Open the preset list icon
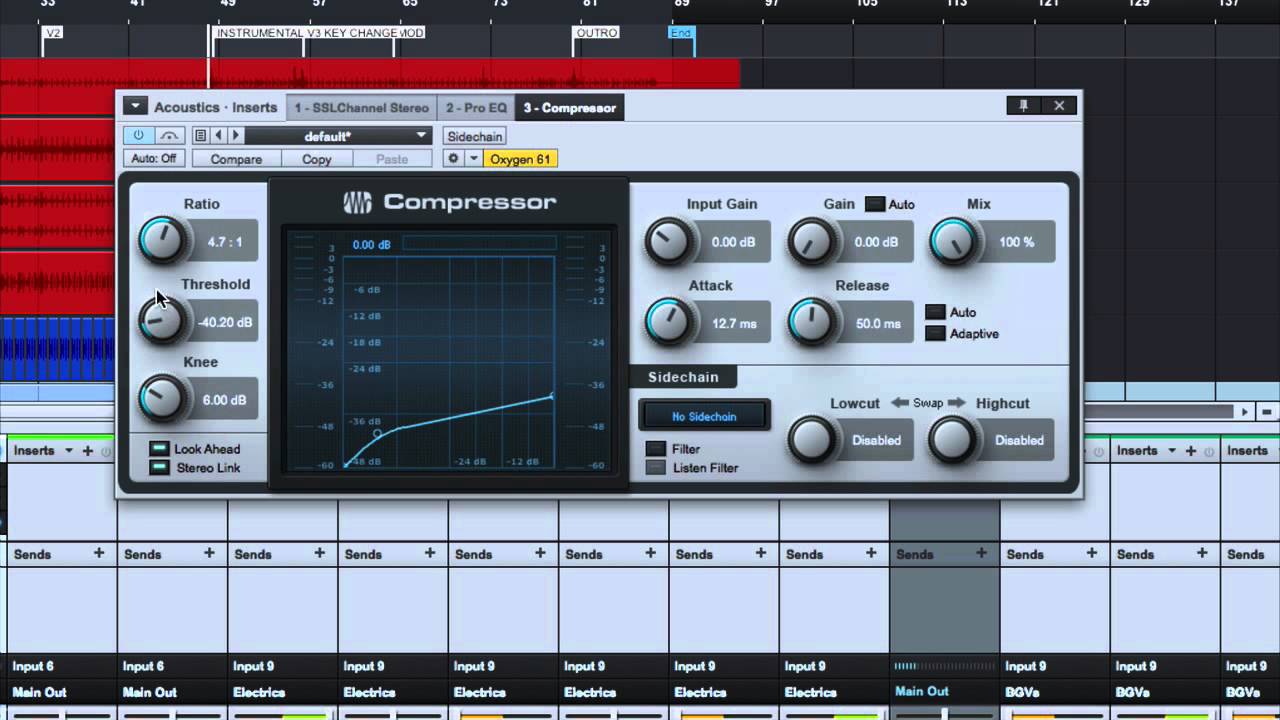The width and height of the screenshot is (1280, 720). [x=200, y=135]
